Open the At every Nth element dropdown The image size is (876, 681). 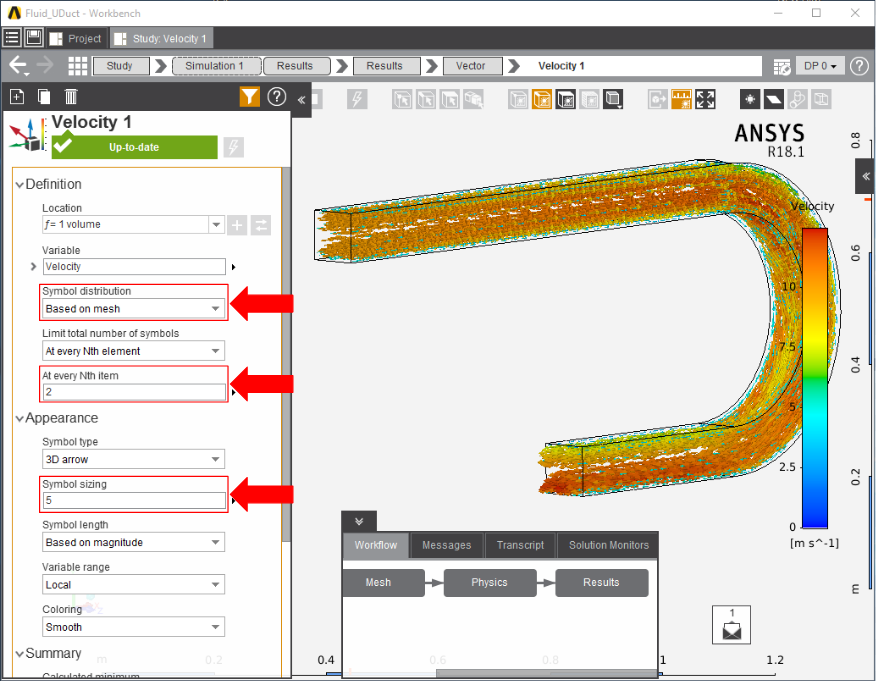point(134,351)
